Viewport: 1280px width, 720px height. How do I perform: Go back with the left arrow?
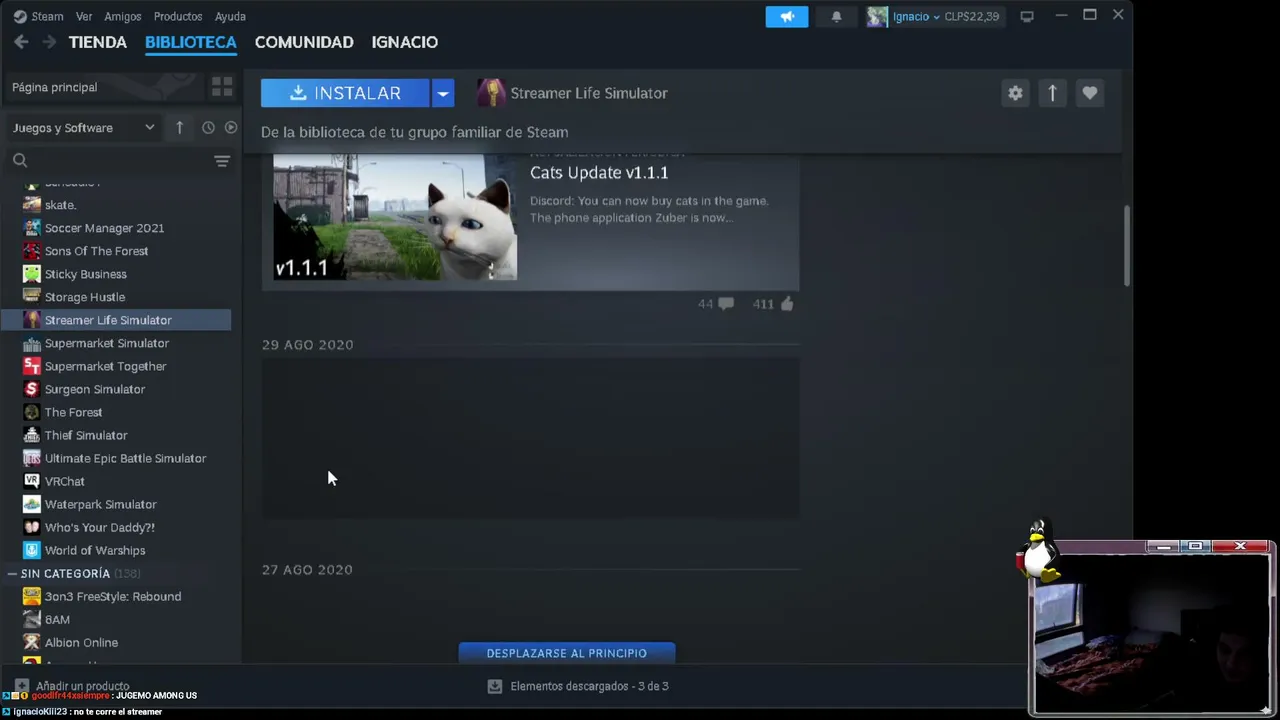pos(21,42)
